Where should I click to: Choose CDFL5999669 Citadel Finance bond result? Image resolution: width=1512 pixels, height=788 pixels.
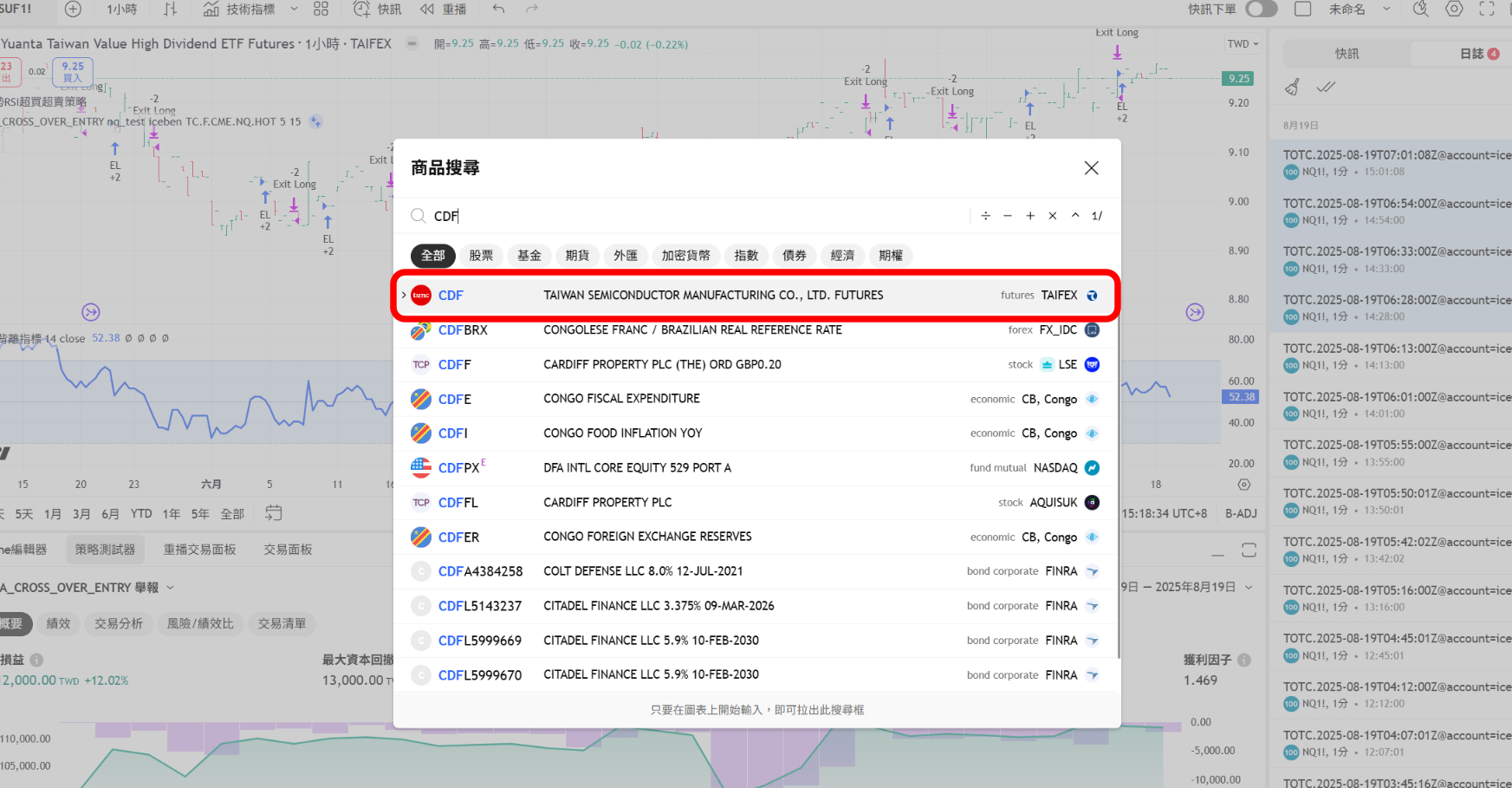(756, 641)
